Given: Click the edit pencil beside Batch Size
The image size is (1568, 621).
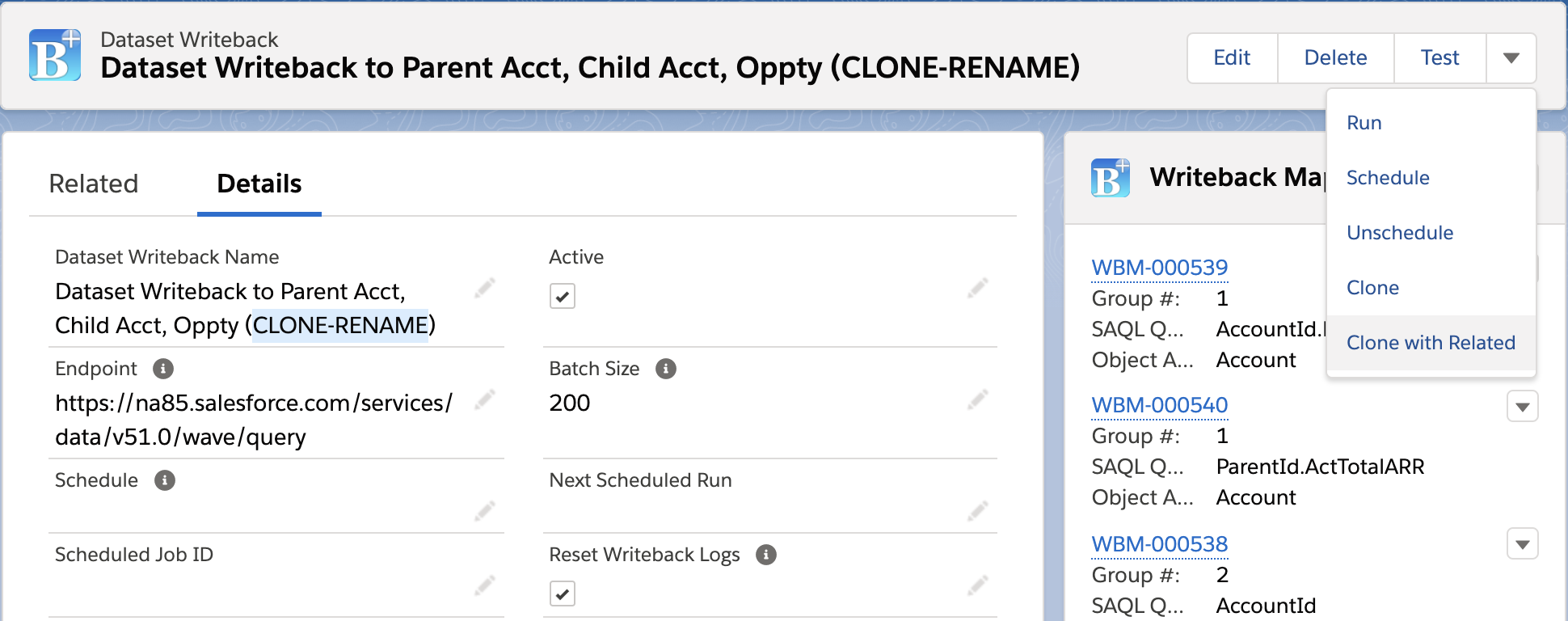Looking at the screenshot, I should coord(979,398).
